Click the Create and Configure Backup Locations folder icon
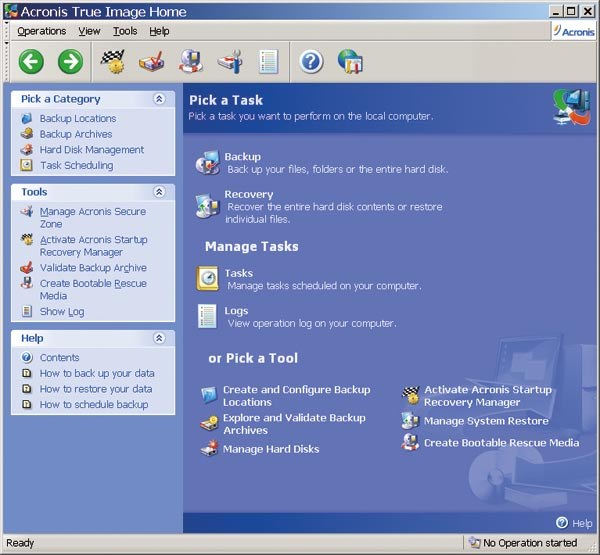This screenshot has height=555, width=600. point(209,395)
